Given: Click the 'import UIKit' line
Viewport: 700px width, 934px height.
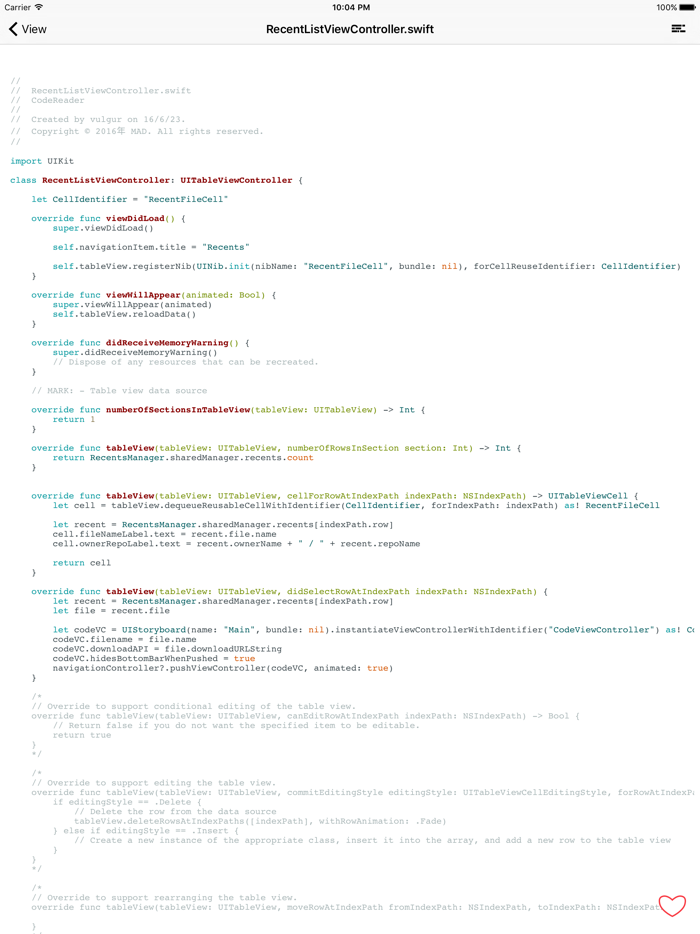Looking at the screenshot, I should tap(42, 161).
